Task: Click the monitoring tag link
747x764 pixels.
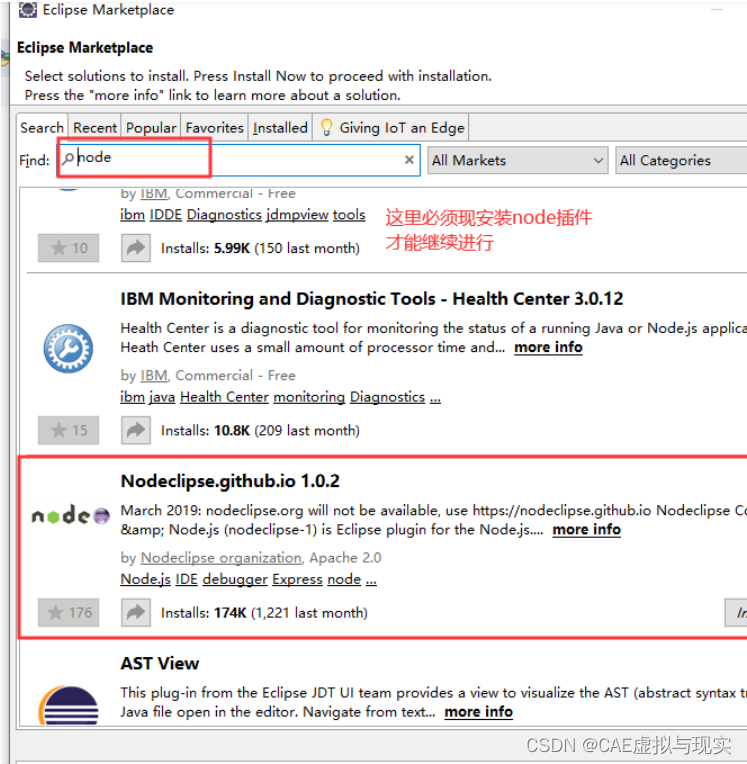Action: (309, 397)
